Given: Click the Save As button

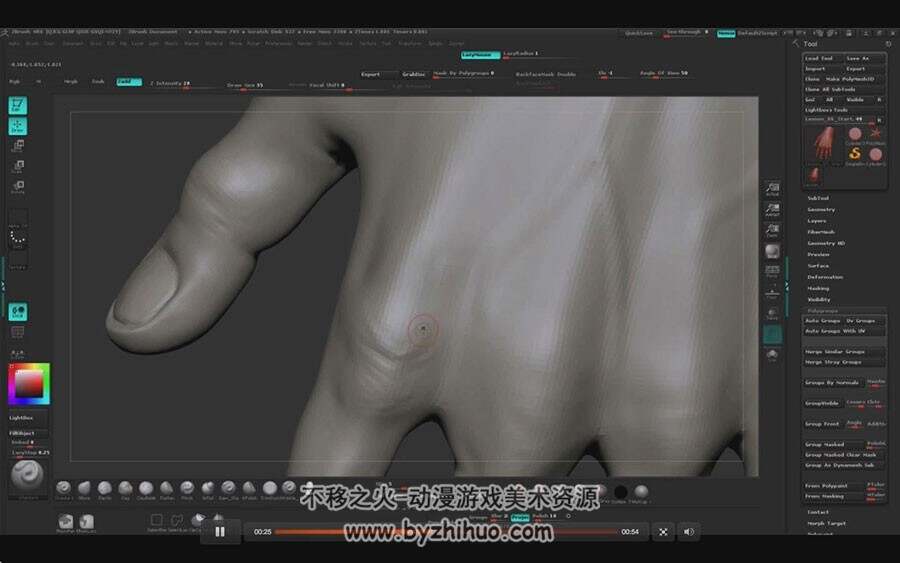Looking at the screenshot, I should [865, 59].
